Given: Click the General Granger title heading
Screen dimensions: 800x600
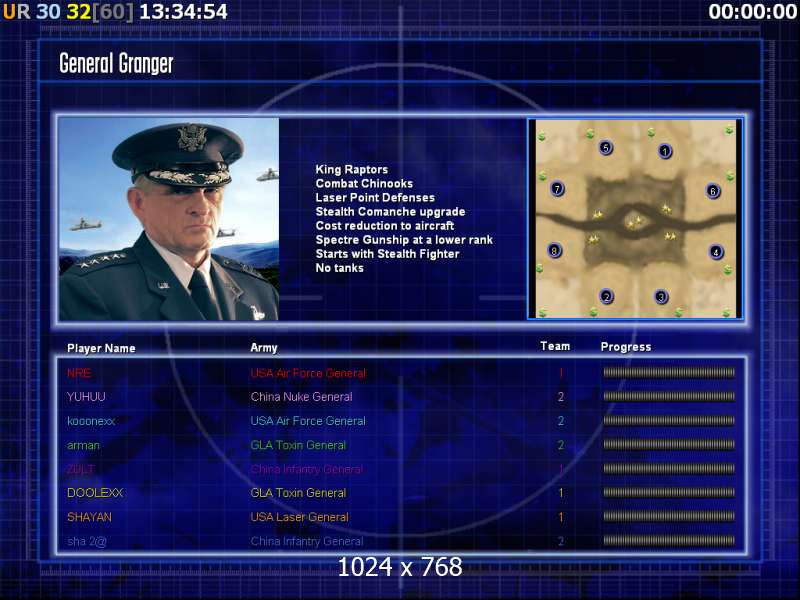Looking at the screenshot, I should point(116,63).
